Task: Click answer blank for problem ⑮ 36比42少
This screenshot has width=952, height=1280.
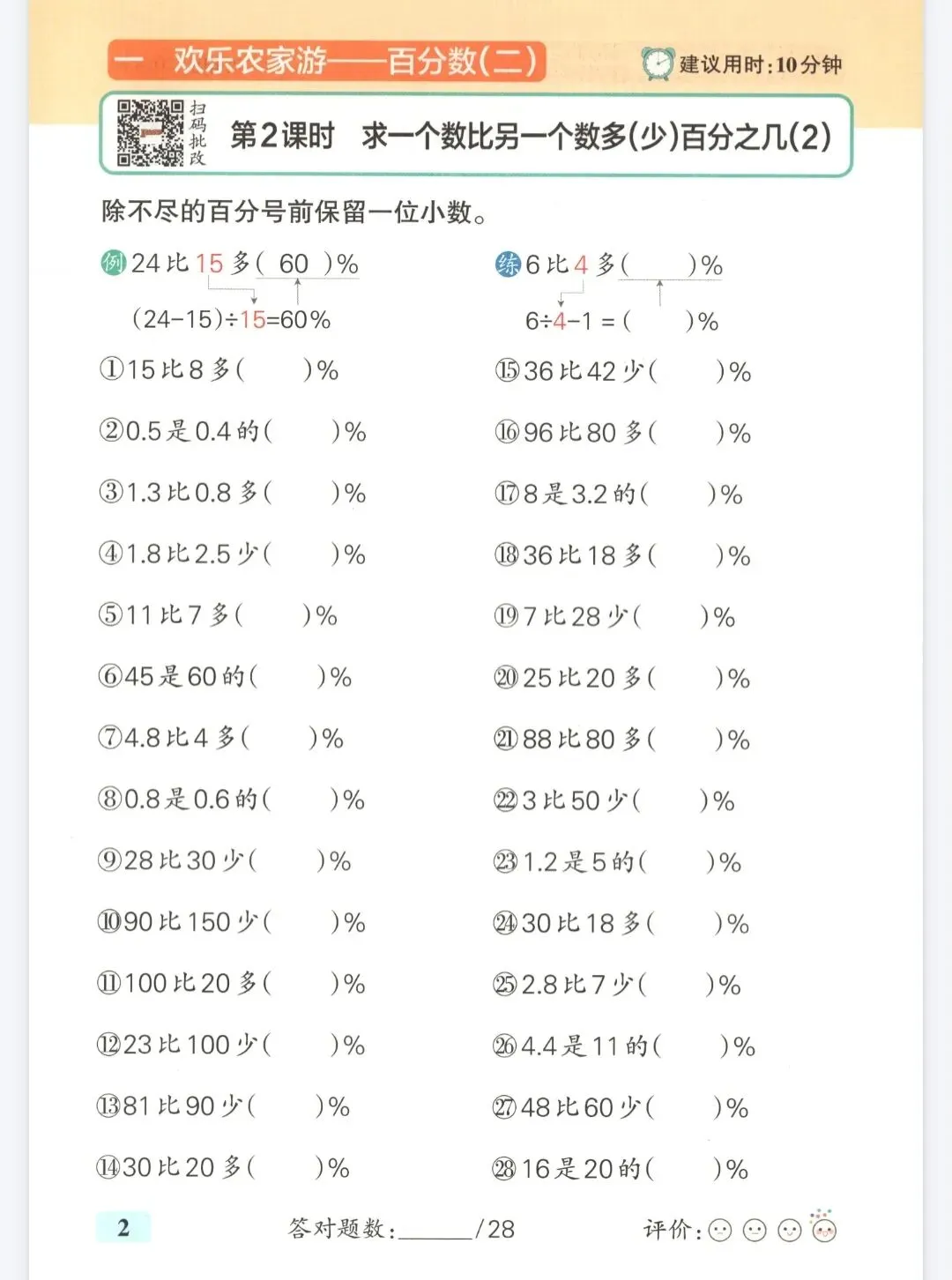Action: [x=686, y=372]
